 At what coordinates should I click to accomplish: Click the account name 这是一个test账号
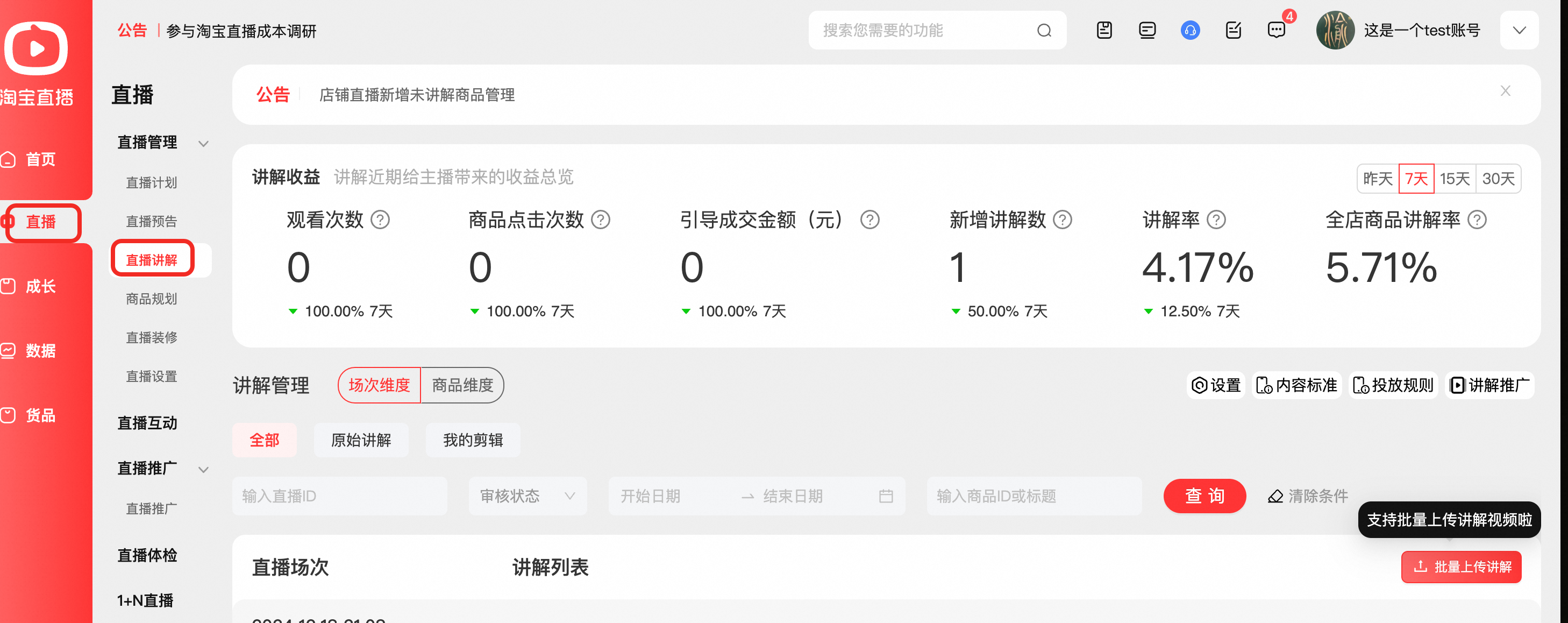point(1422,31)
